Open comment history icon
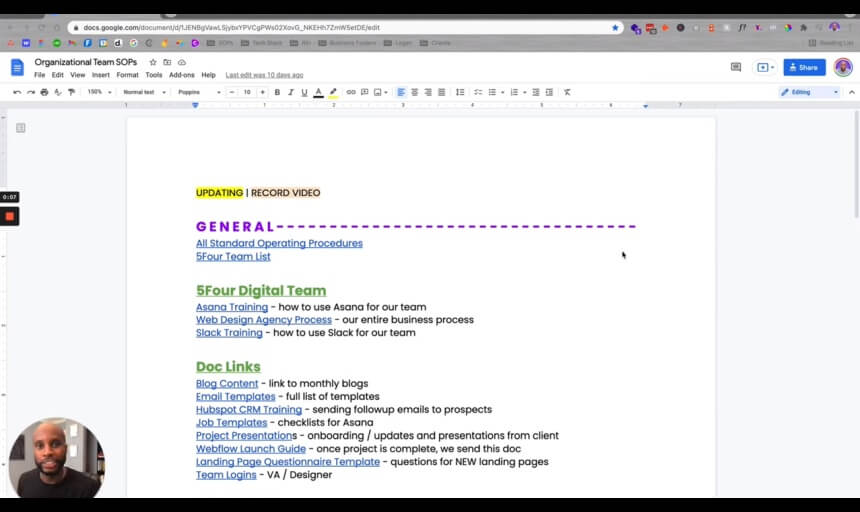This screenshot has width=860, height=512. click(736, 67)
